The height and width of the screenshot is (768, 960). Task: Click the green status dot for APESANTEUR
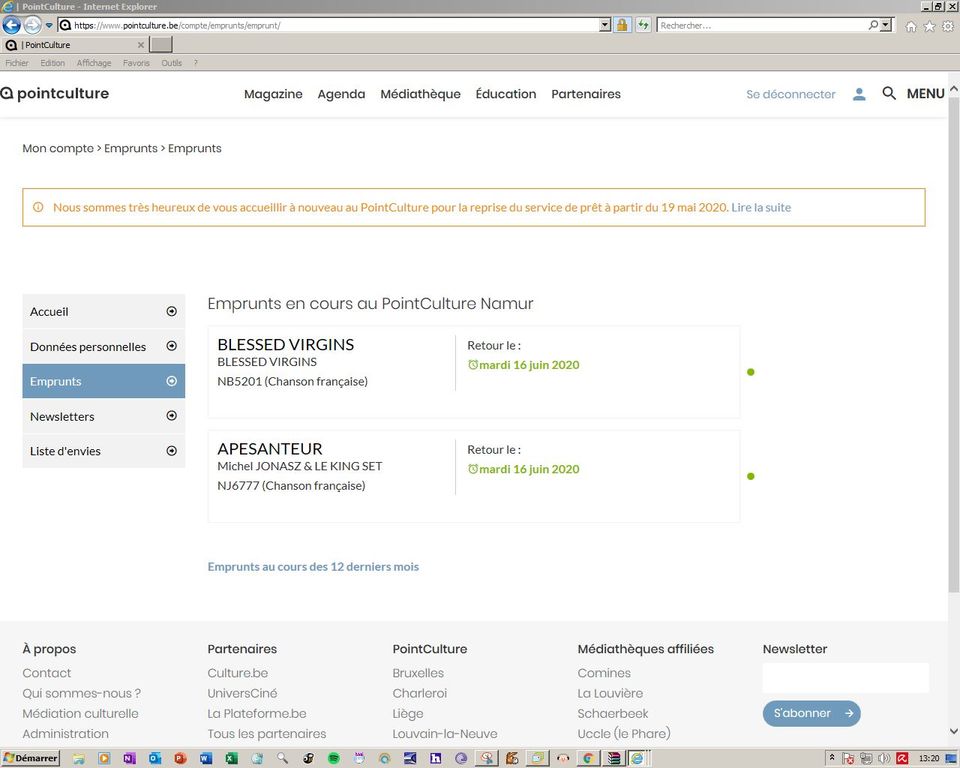coord(751,476)
